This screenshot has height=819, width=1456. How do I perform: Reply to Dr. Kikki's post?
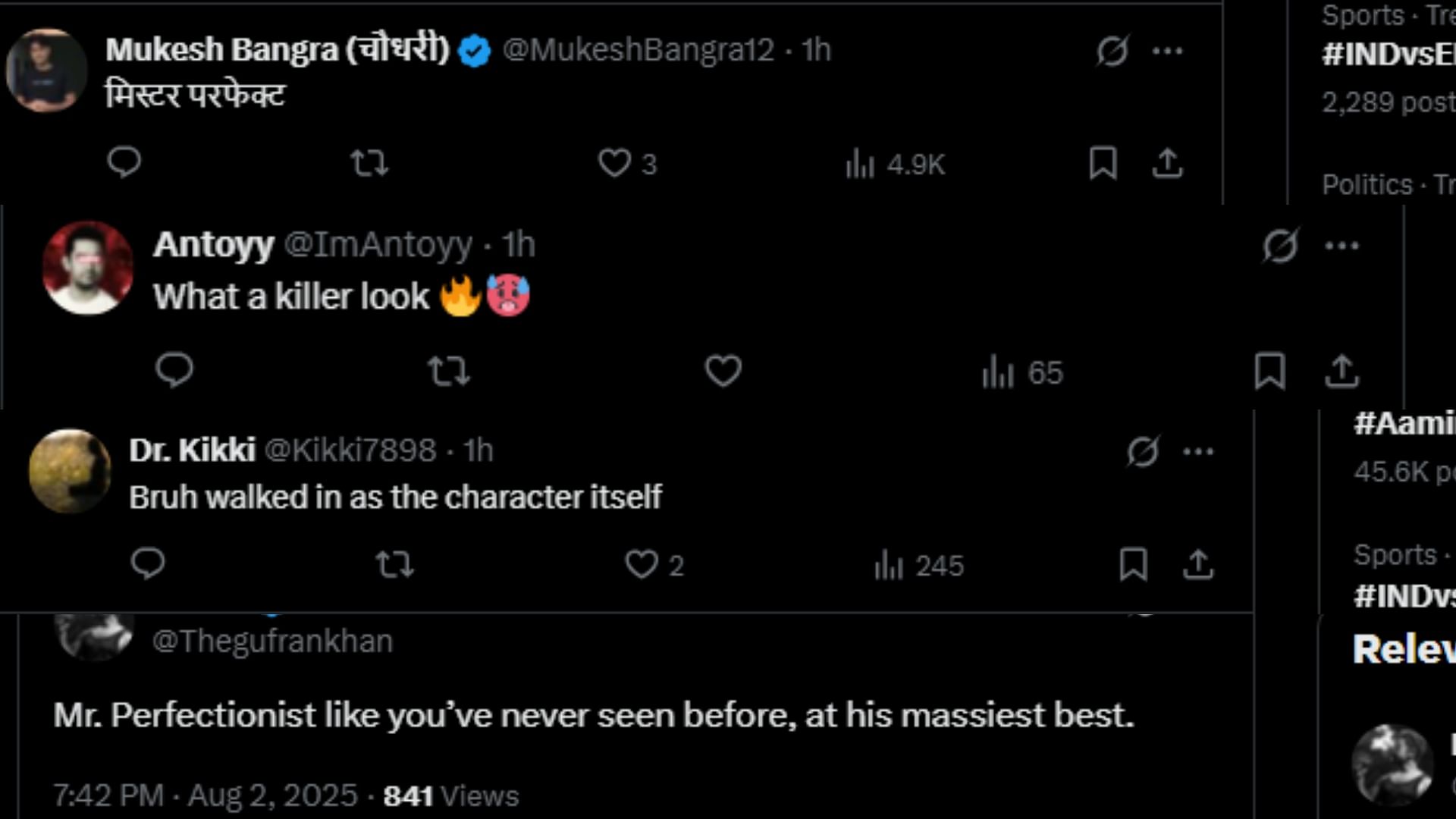tap(148, 564)
